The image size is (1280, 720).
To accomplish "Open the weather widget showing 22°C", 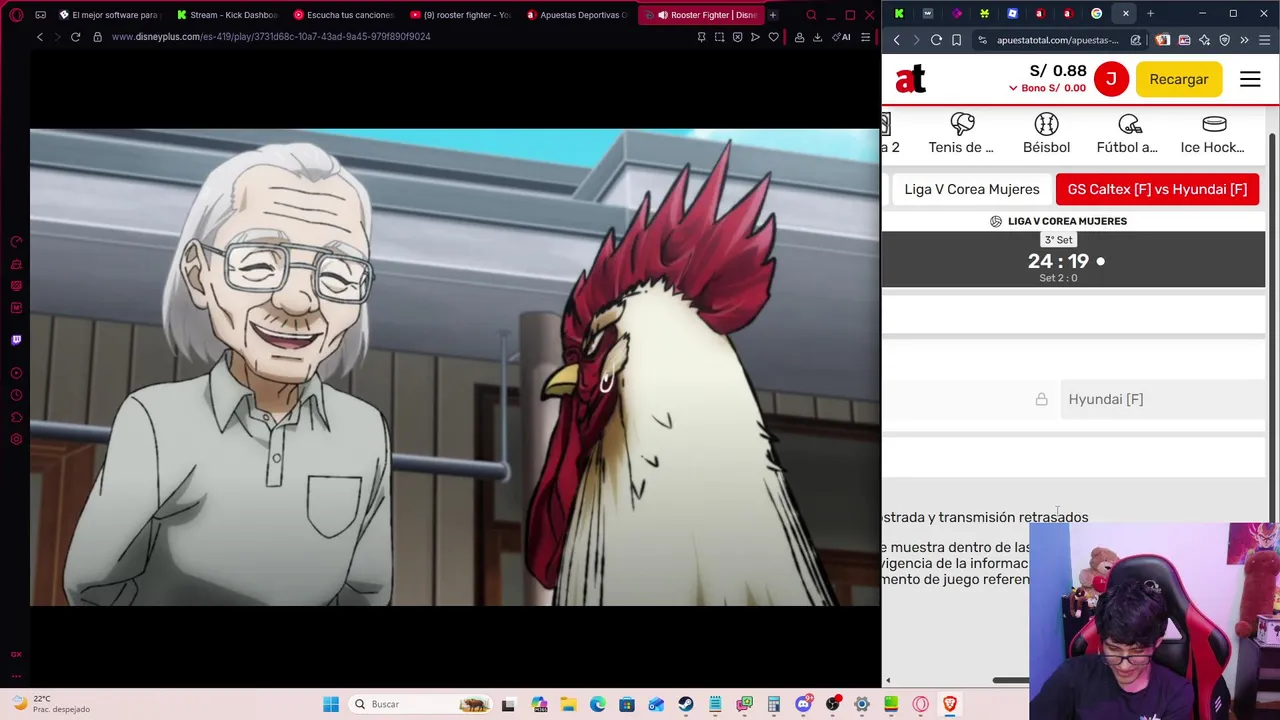I will click(x=50, y=704).
